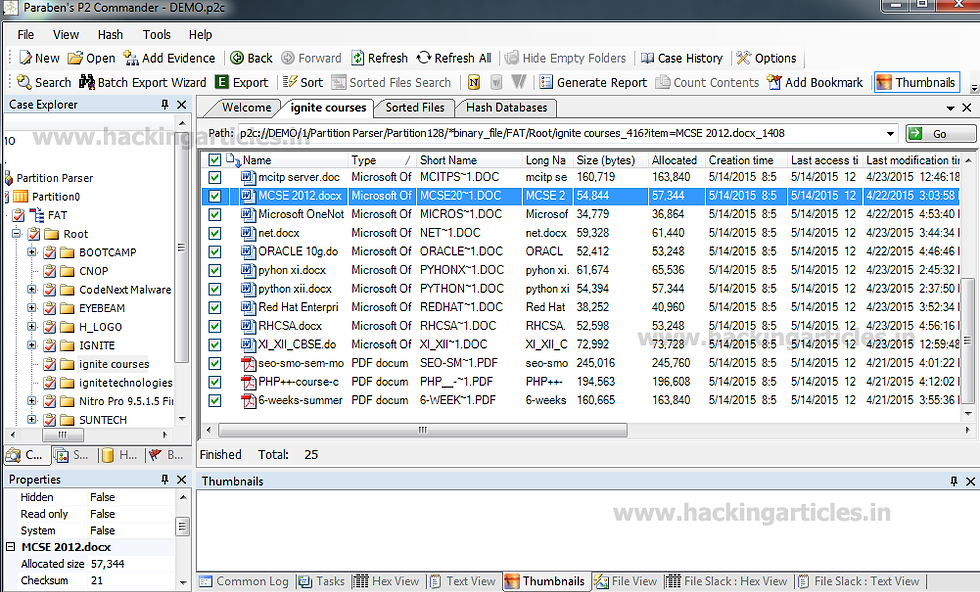Viewport: 980px width, 592px height.
Task: Switch to the Welcome tab
Action: (246, 108)
